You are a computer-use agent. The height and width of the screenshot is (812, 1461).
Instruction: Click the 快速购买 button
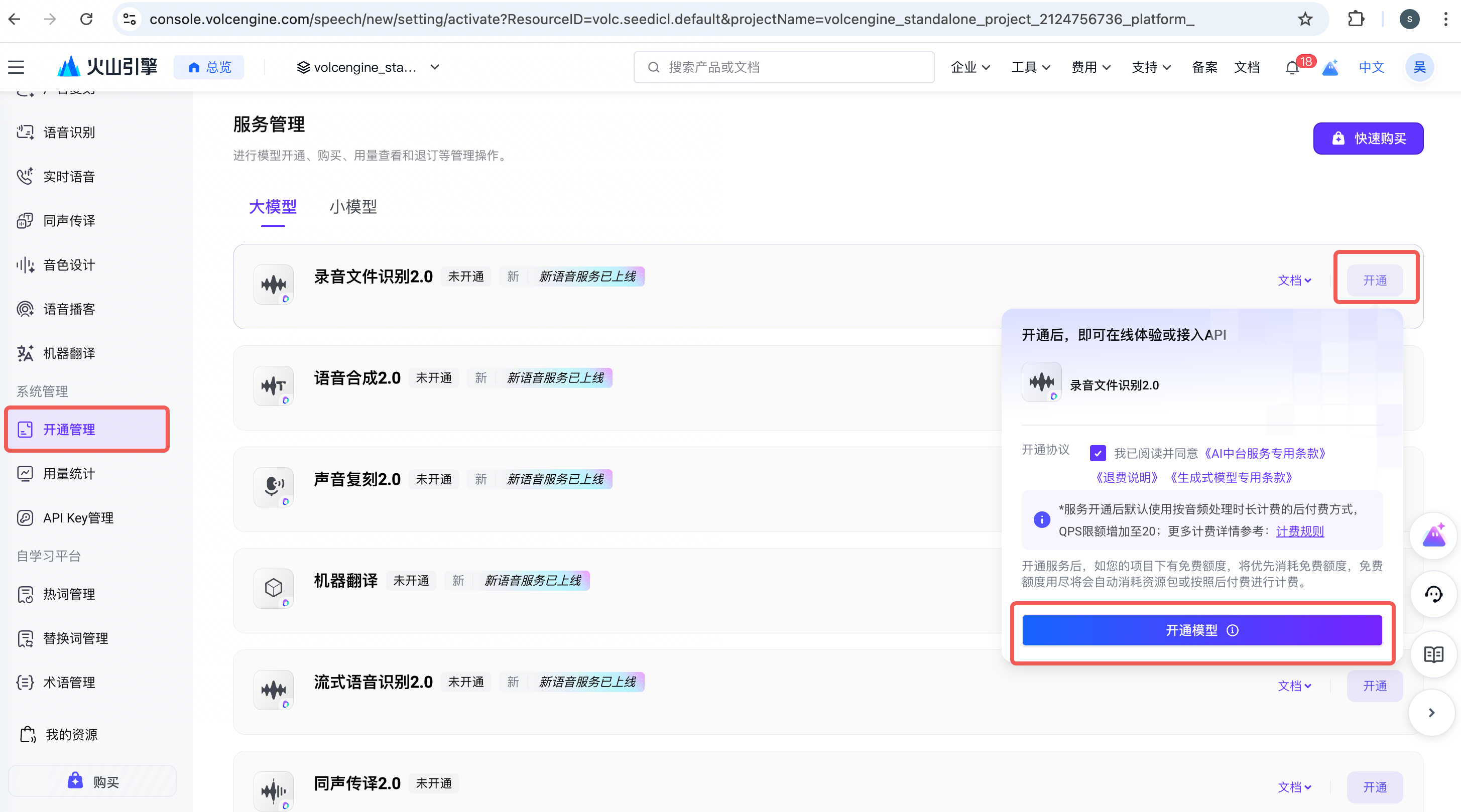[x=1368, y=139]
